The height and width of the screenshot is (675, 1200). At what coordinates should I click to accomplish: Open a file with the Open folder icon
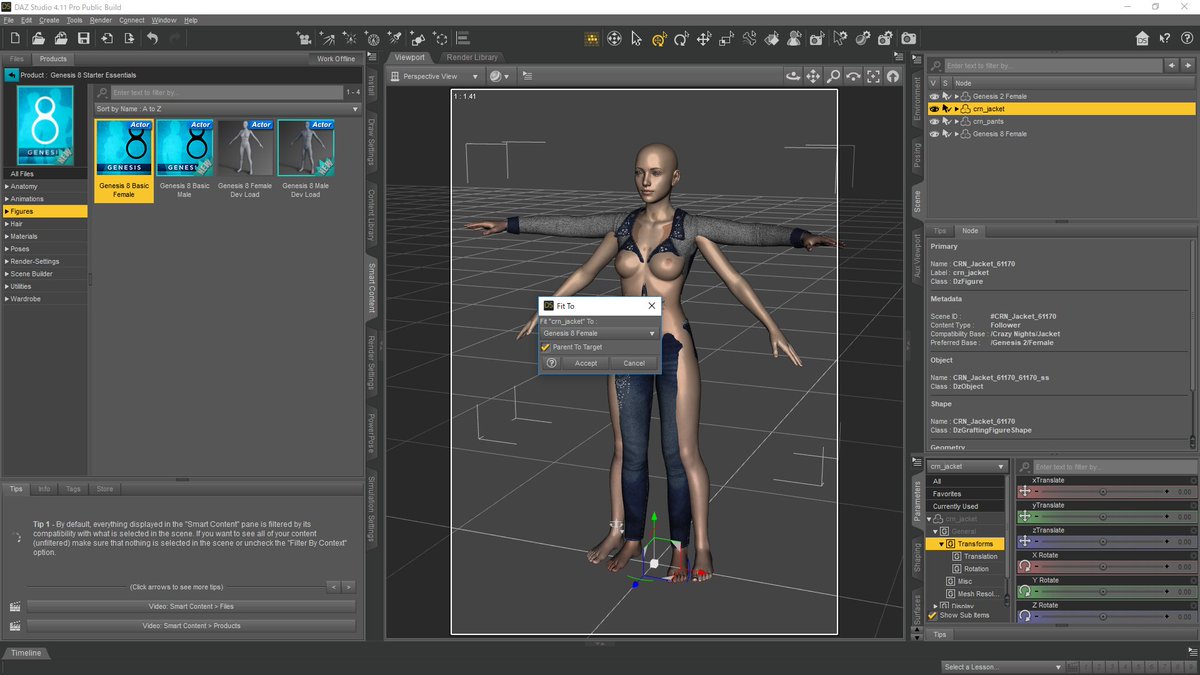coord(38,39)
